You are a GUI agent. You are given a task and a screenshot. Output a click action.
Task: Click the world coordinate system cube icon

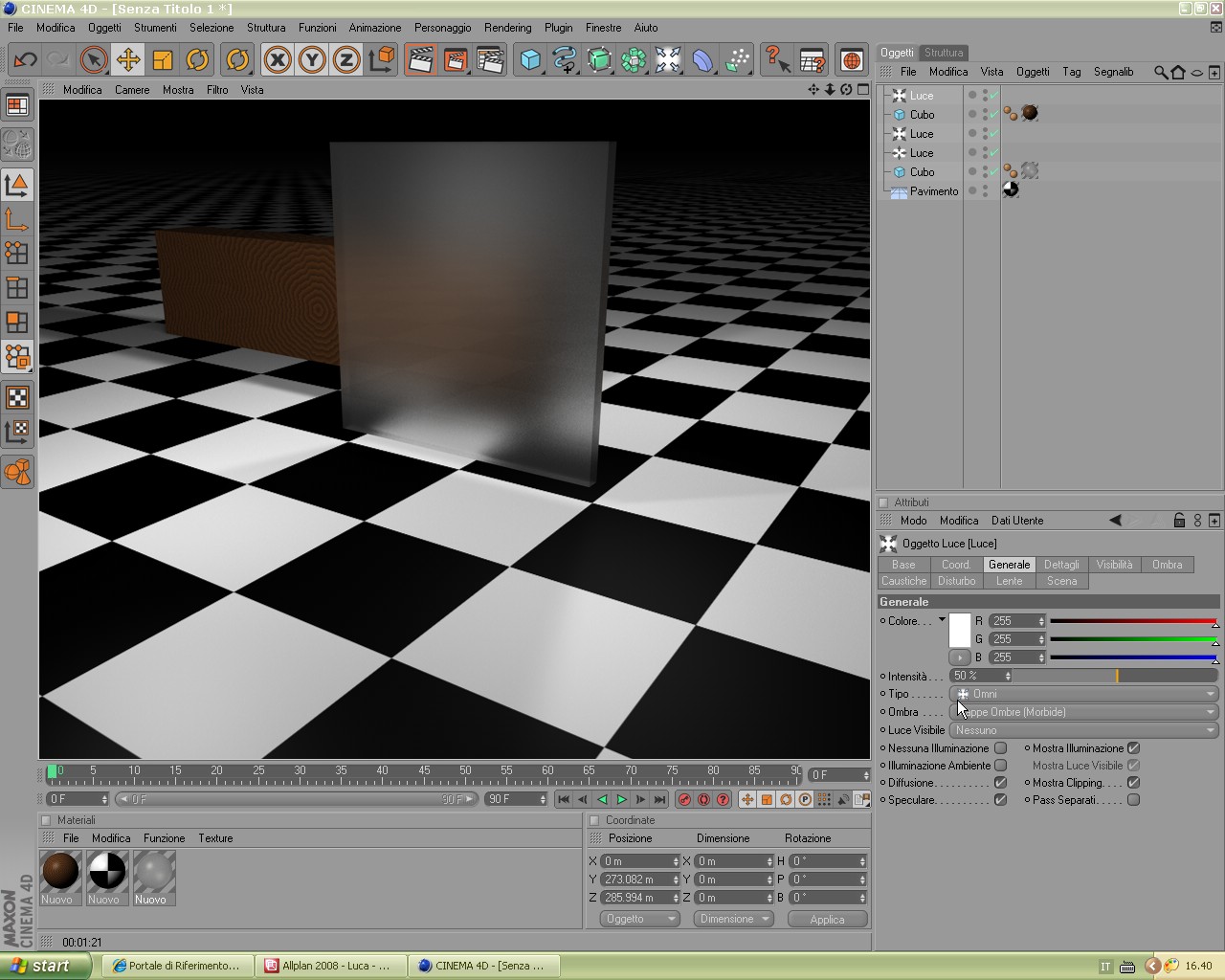point(381,60)
